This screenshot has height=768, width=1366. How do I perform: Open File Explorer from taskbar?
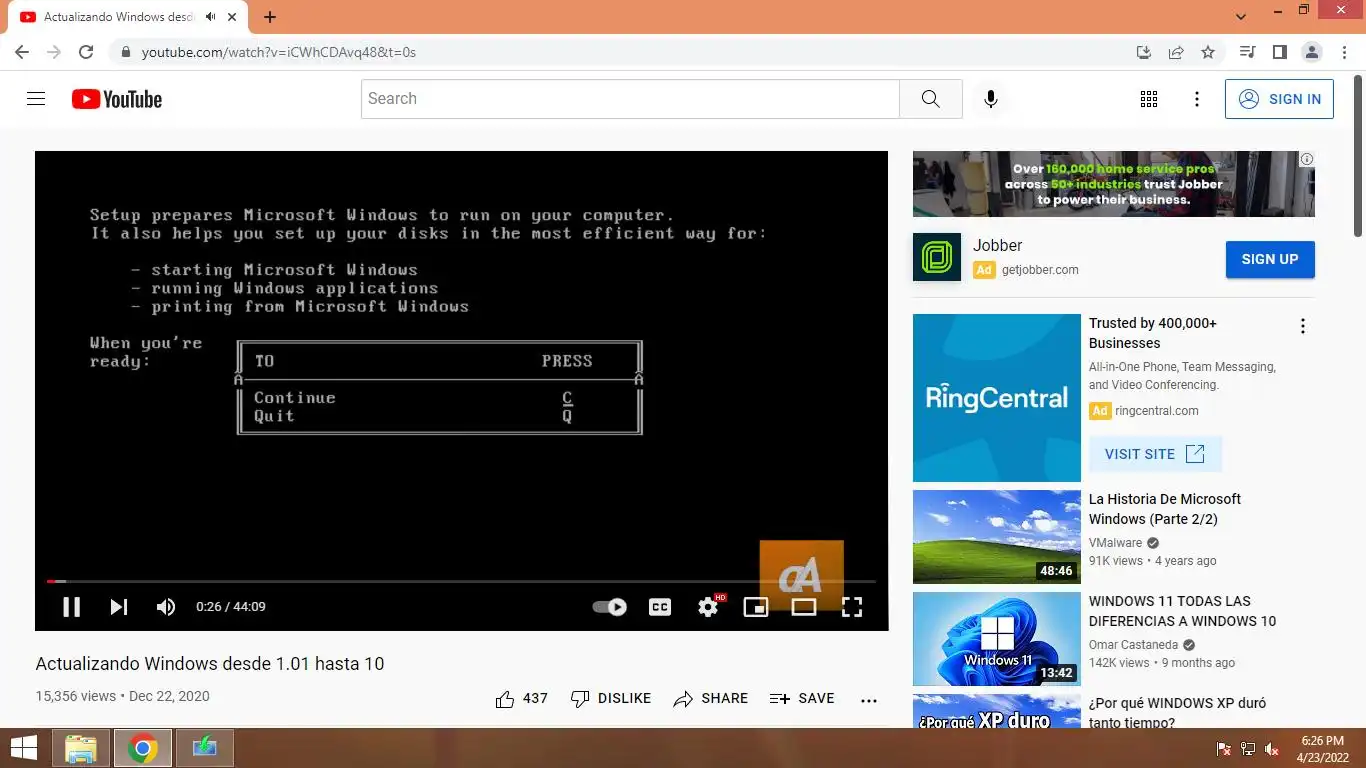point(81,748)
